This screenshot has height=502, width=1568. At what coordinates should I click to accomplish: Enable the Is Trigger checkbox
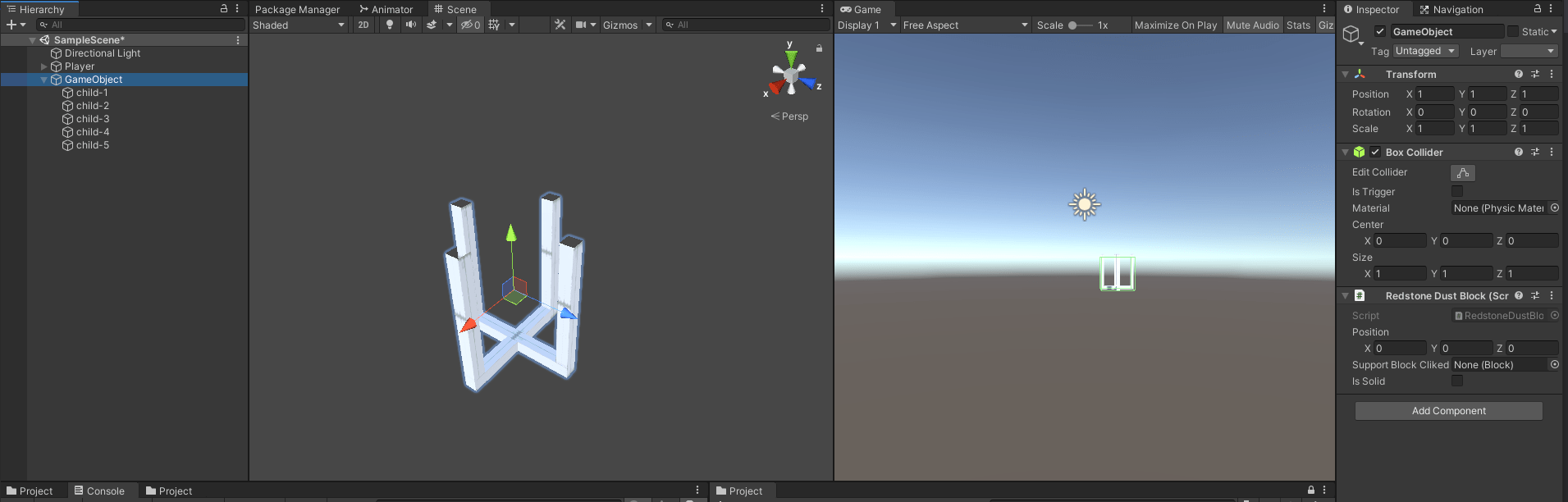coord(1457,191)
